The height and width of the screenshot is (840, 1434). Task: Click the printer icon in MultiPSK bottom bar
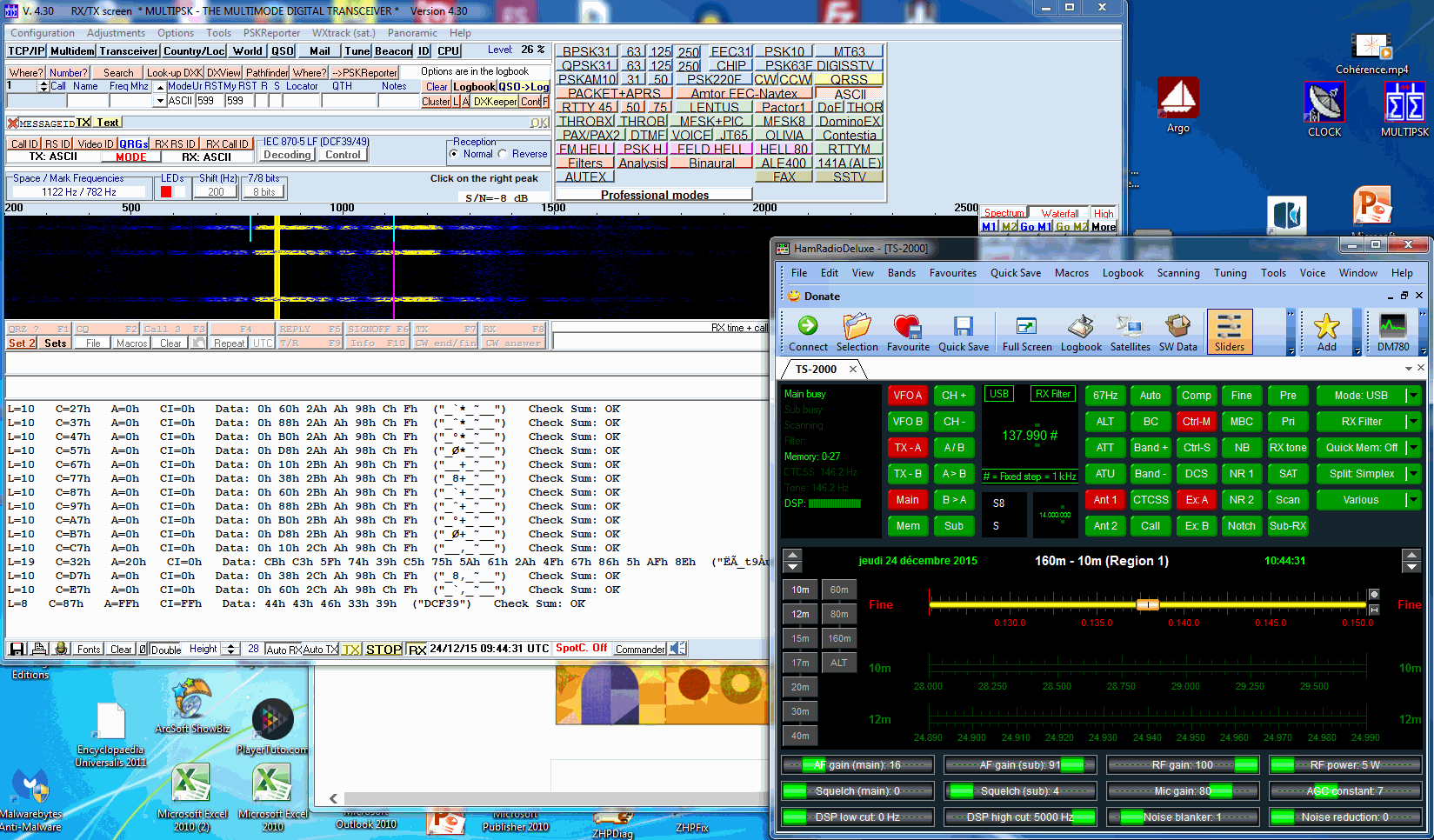coord(38,649)
